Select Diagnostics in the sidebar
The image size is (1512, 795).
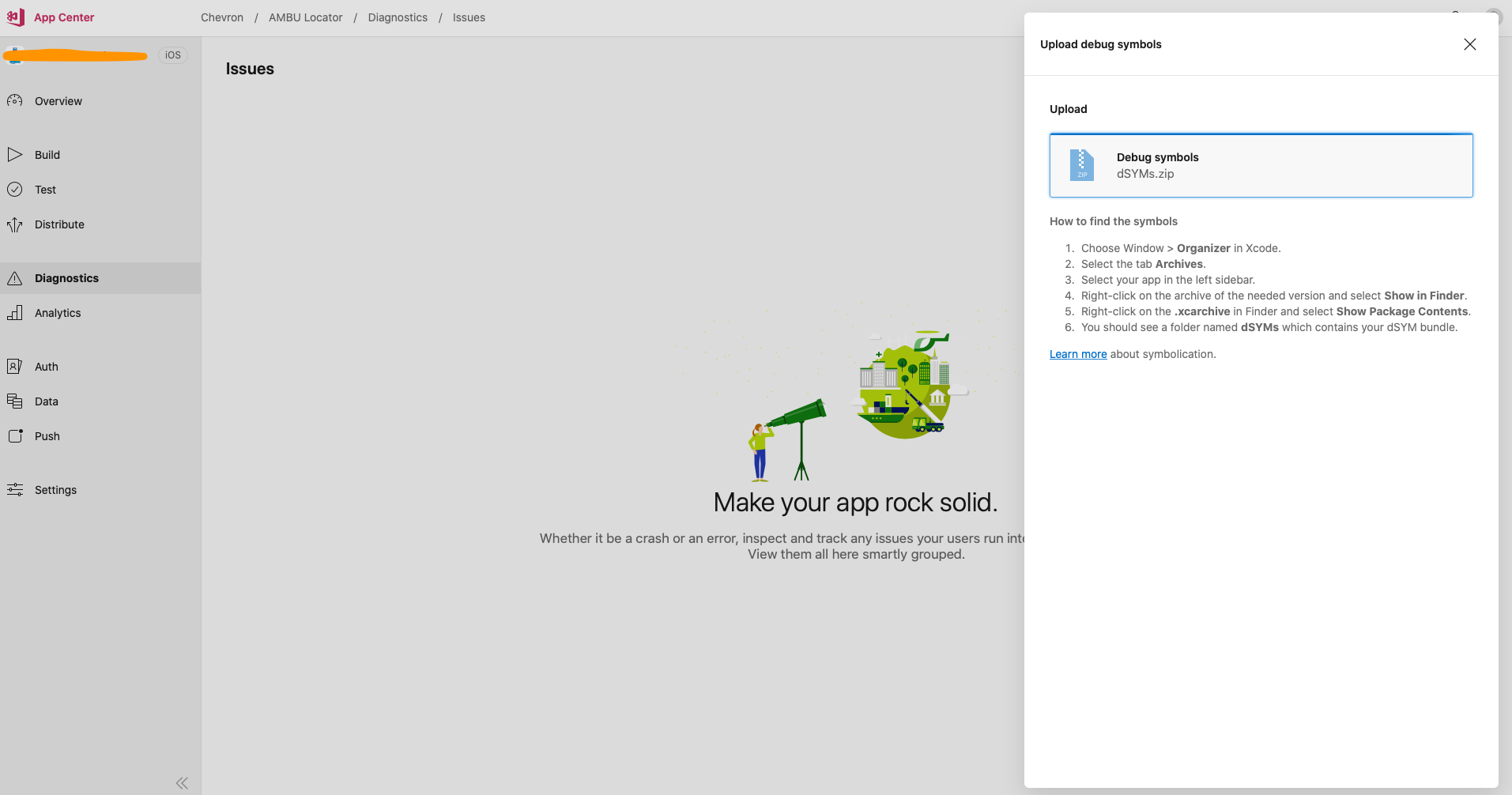(x=100, y=278)
